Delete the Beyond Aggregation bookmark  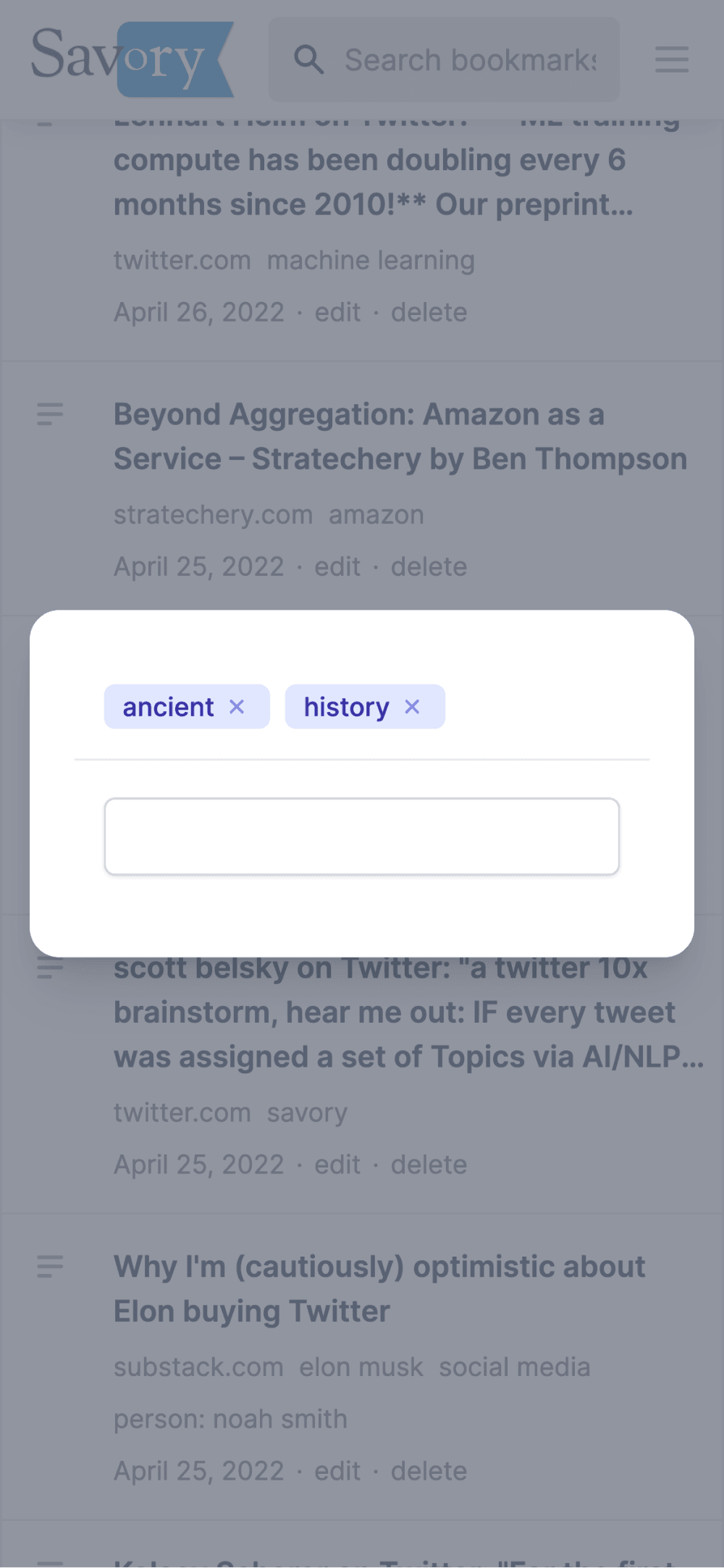429,566
